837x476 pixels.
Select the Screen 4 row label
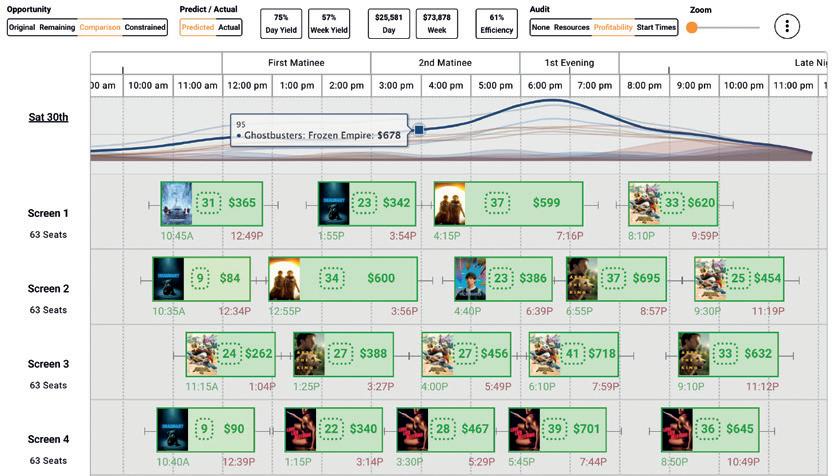(48, 439)
